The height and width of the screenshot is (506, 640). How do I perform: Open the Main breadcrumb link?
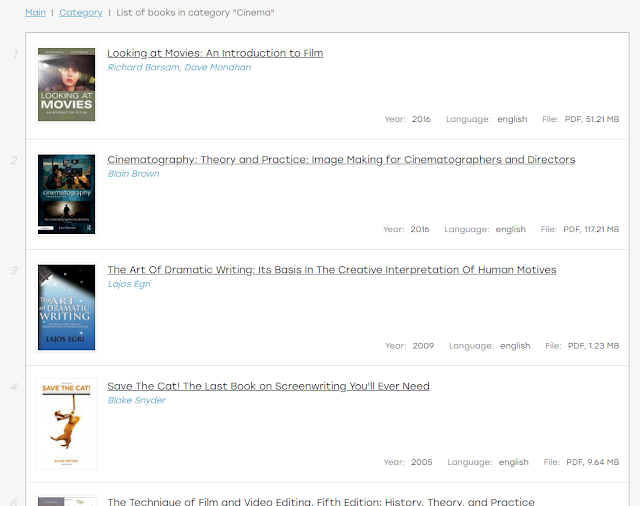(x=36, y=13)
